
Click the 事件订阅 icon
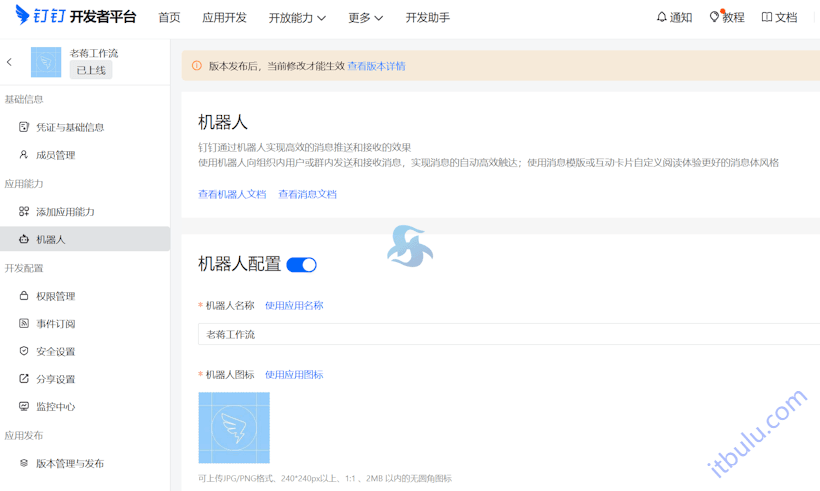click(24, 324)
